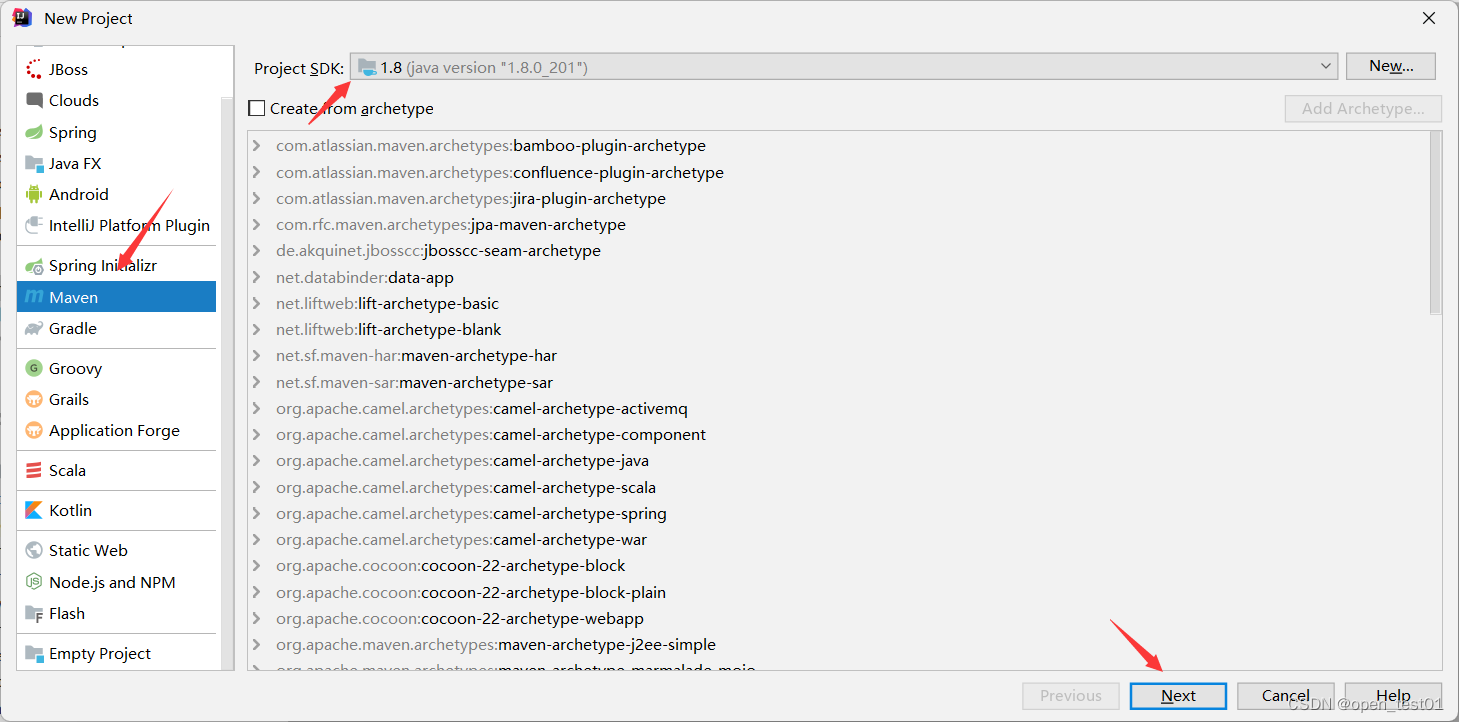Click the Add Archetype... button

(1363, 108)
